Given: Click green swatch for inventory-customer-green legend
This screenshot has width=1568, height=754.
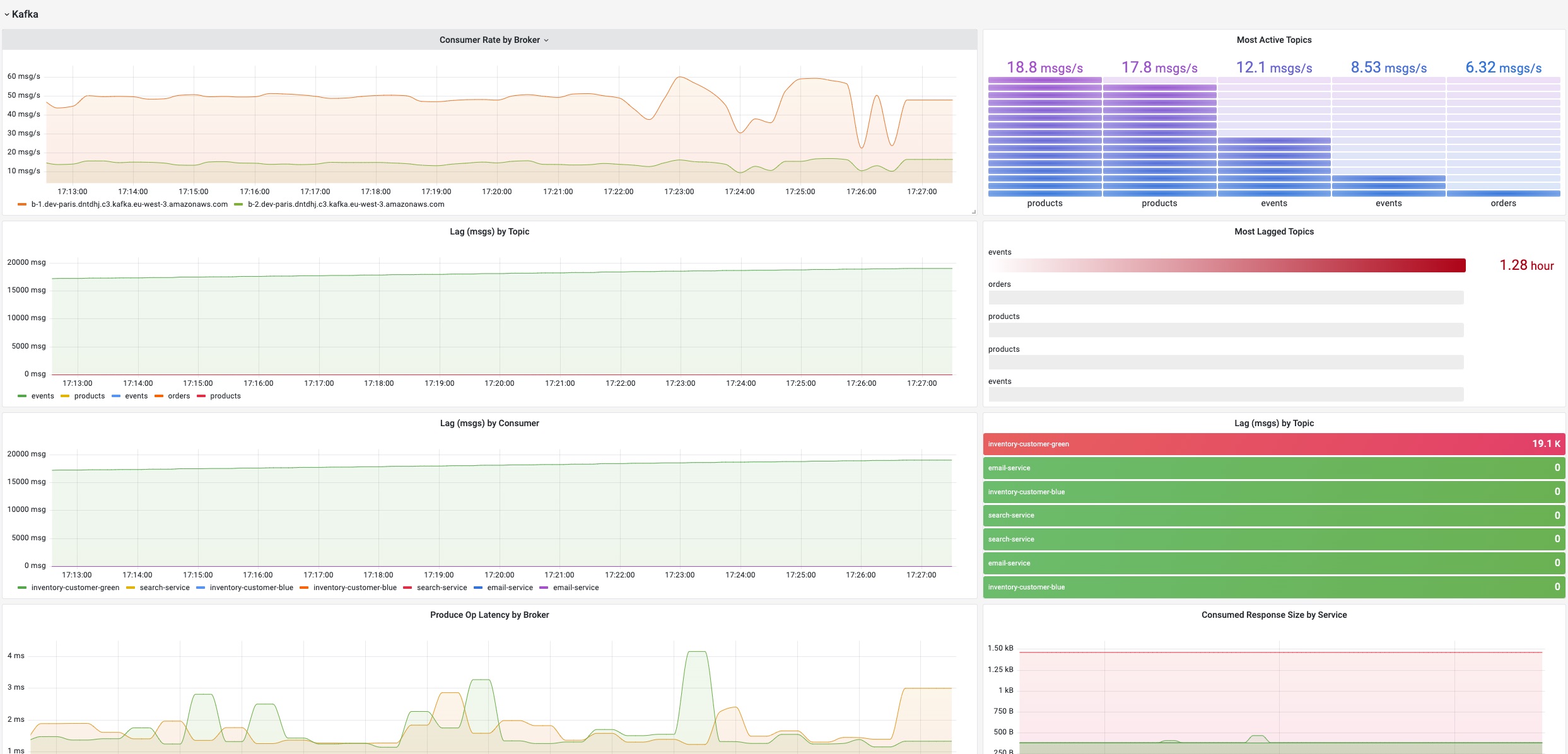Looking at the screenshot, I should 22,588.
